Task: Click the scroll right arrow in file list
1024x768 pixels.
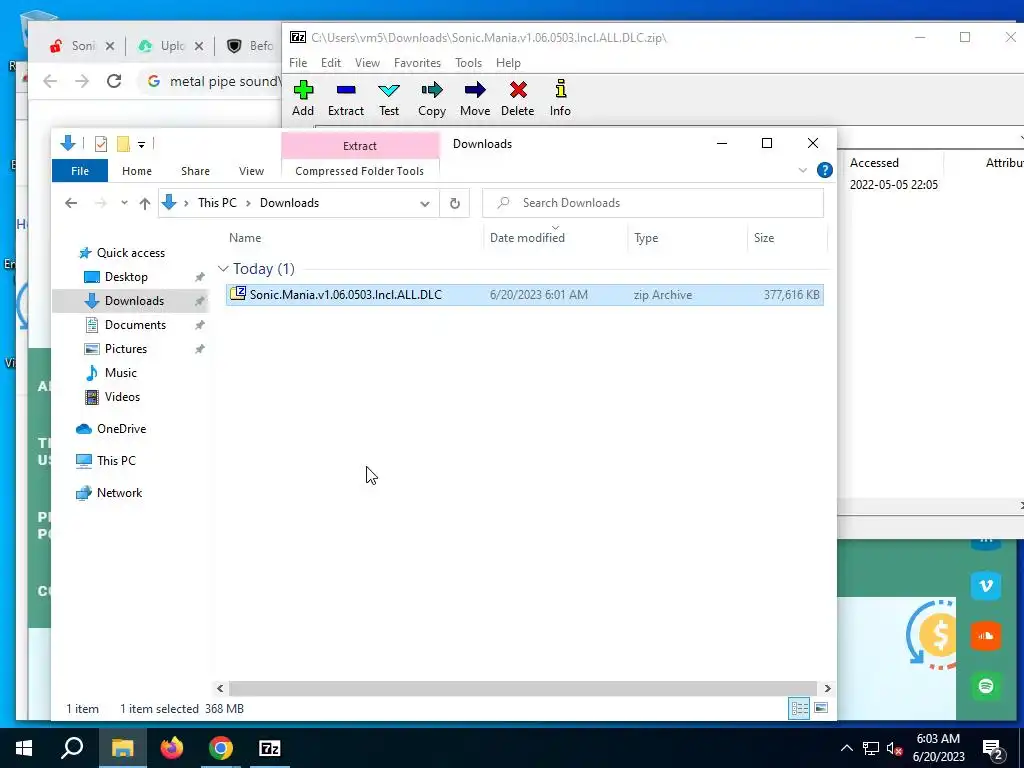Action: pyautogui.click(x=827, y=688)
